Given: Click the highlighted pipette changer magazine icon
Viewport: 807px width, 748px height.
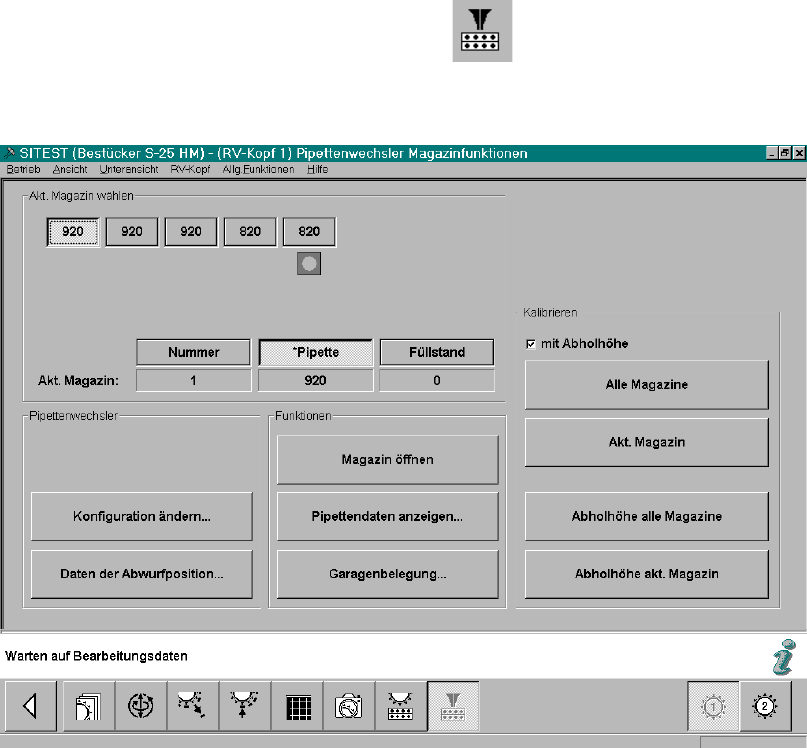Looking at the screenshot, I should point(453,706).
